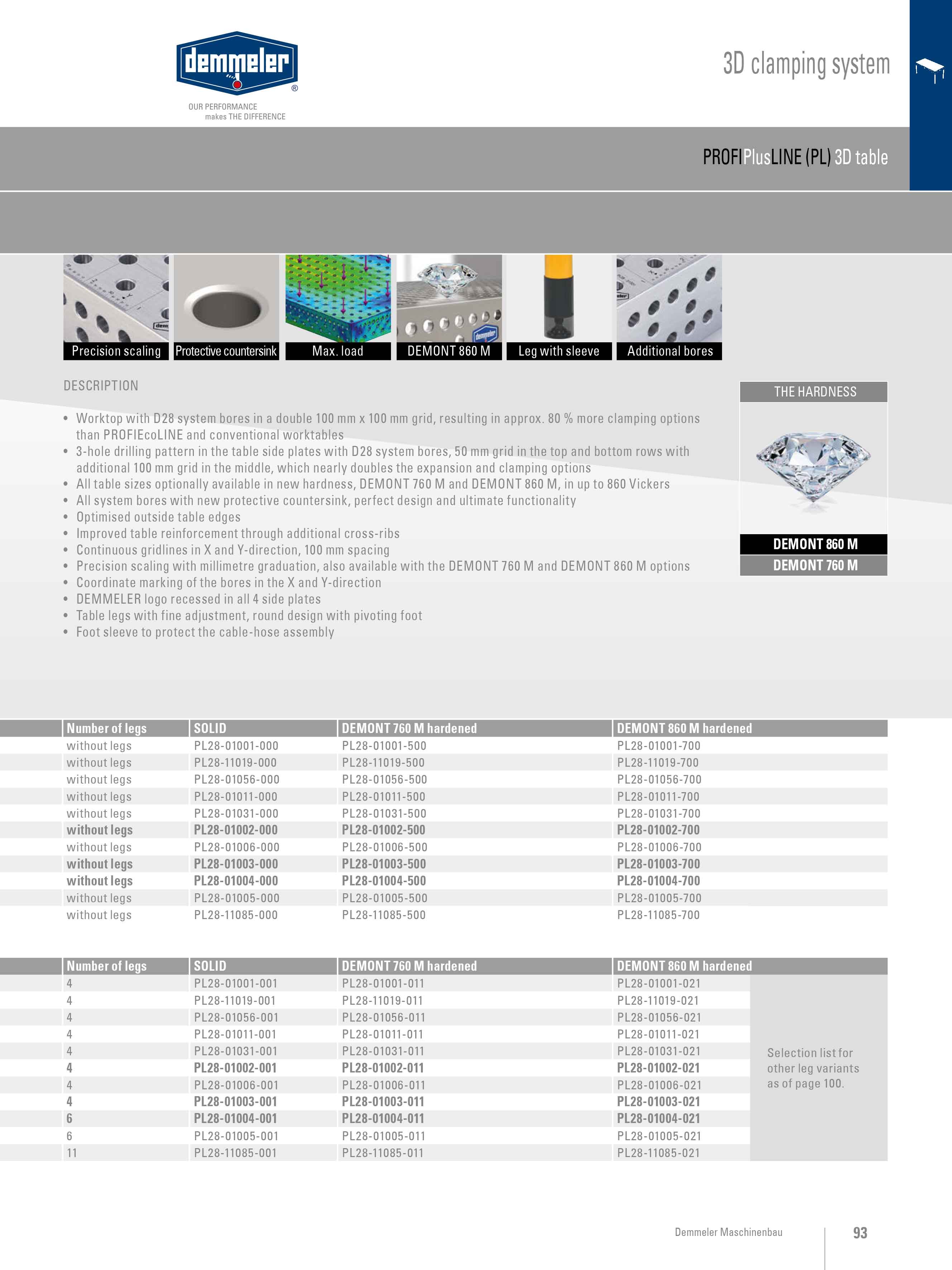Select the grey DEMONT 760 M label
Image resolution: width=952 pixels, height=1270 pixels.
coord(814,566)
